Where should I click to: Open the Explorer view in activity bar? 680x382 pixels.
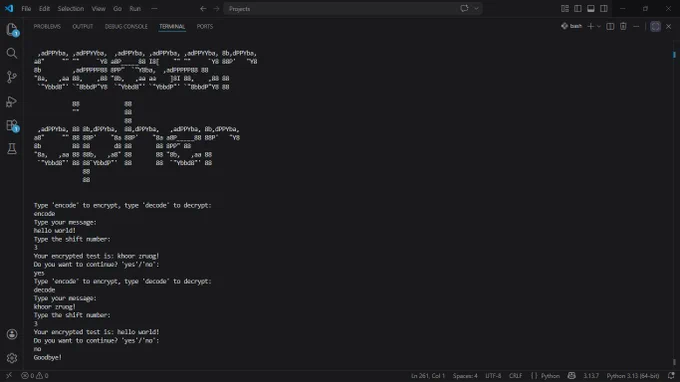pyautogui.click(x=12, y=29)
